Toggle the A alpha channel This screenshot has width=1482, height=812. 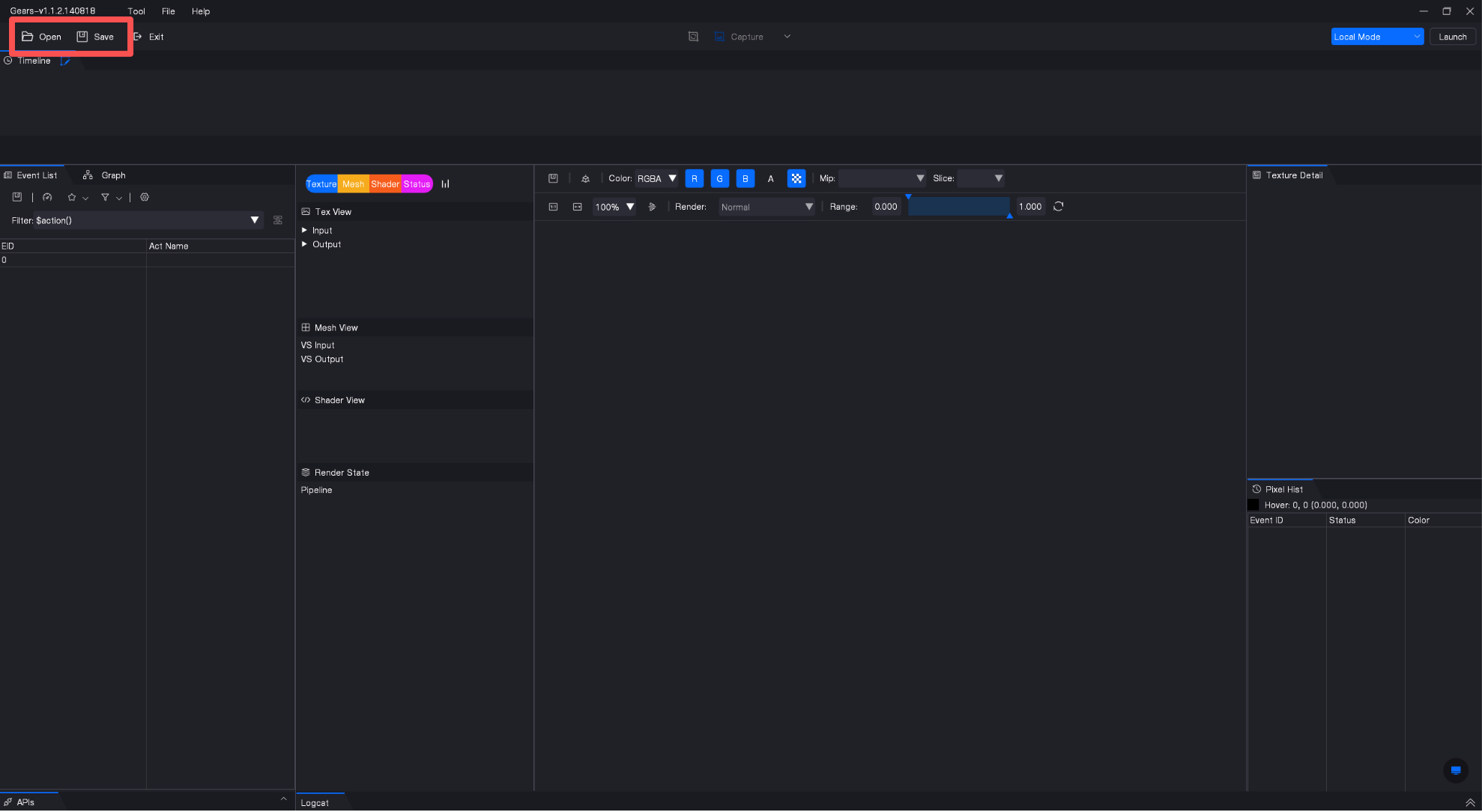(770, 178)
